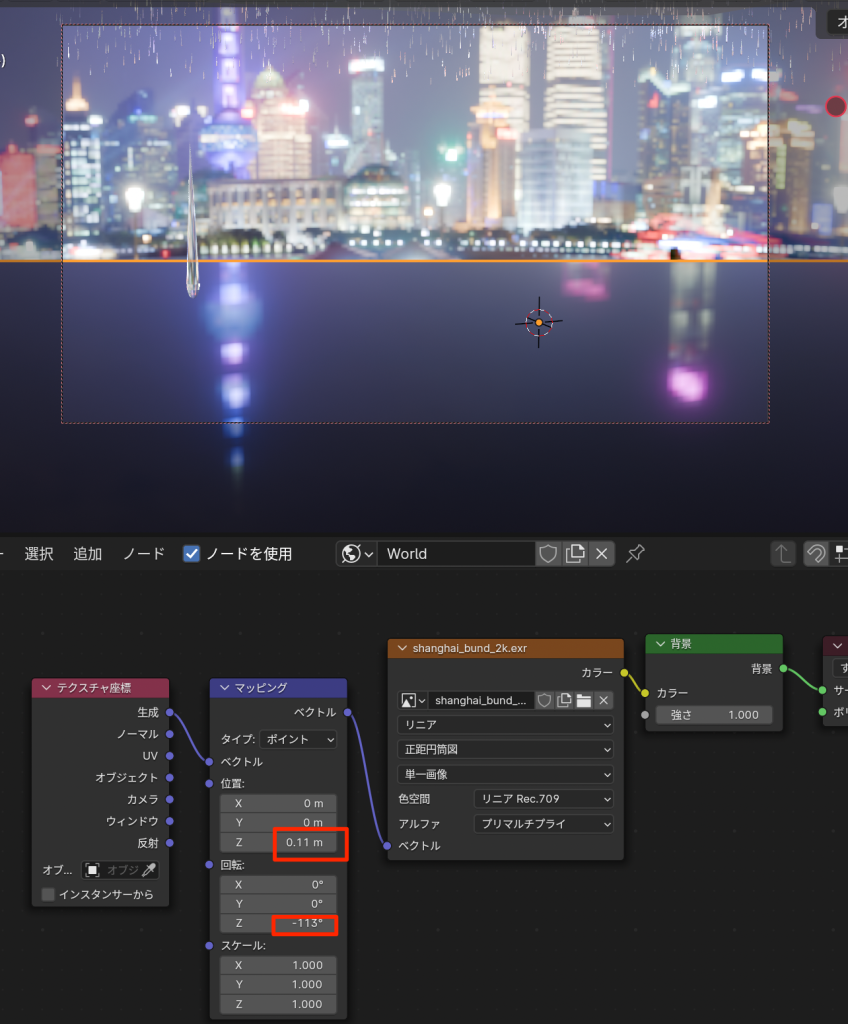This screenshot has width=848, height=1024.
Task: Open the ノード menu
Action: click(x=144, y=554)
